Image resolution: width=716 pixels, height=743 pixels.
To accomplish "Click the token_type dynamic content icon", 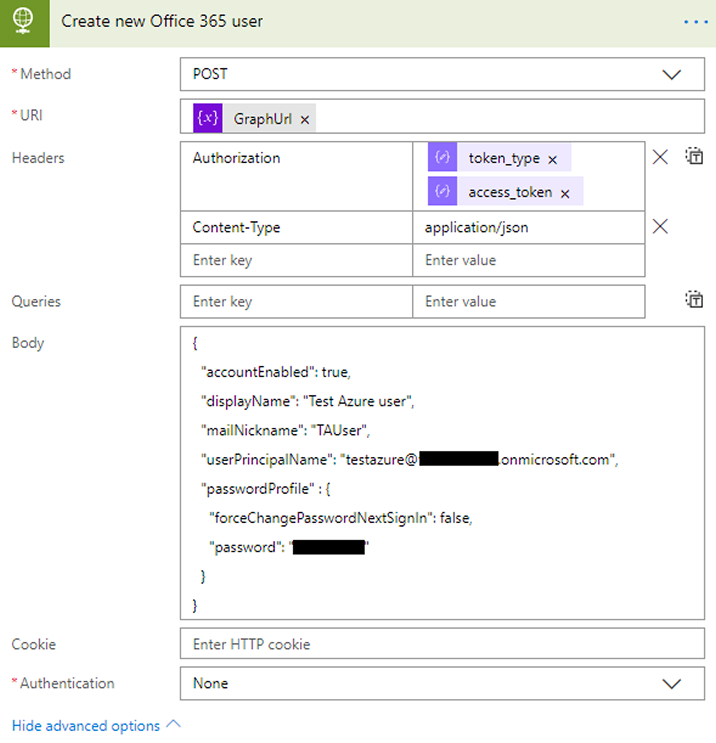I will coord(442,157).
